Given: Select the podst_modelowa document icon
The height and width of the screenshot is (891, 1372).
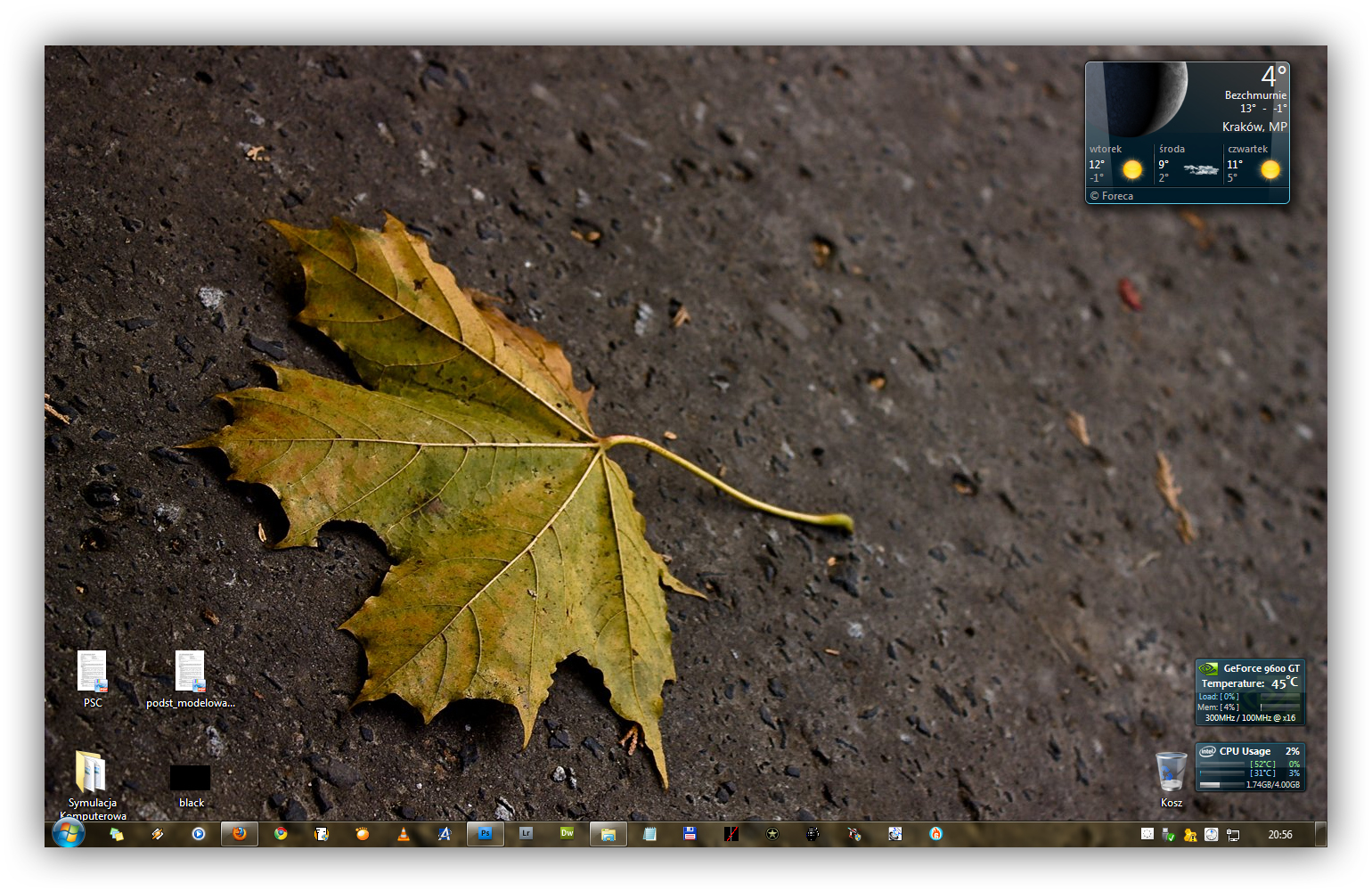Looking at the screenshot, I should (190, 673).
